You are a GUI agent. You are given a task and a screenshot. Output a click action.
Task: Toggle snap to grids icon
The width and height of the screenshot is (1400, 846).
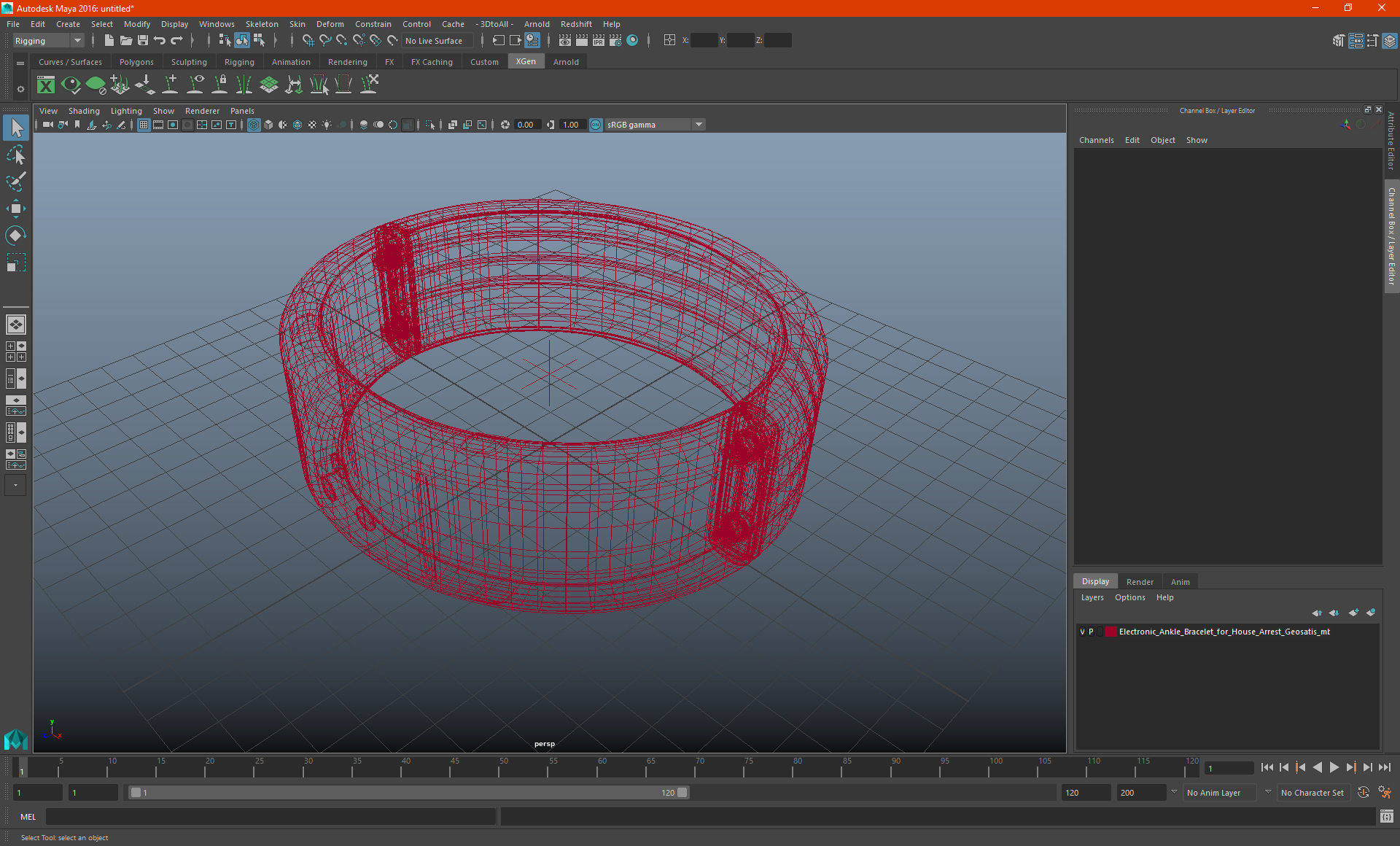pyautogui.click(x=308, y=41)
